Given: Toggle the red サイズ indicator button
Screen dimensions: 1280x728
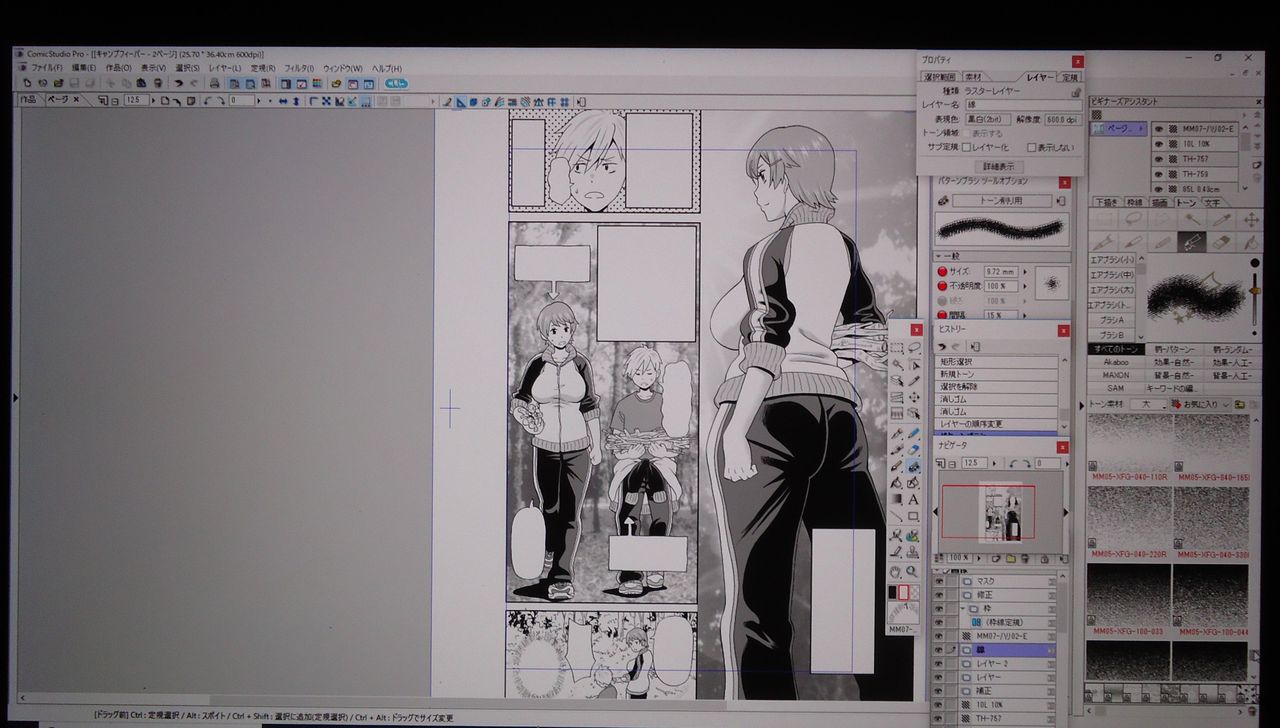Looking at the screenshot, I should tap(942, 271).
